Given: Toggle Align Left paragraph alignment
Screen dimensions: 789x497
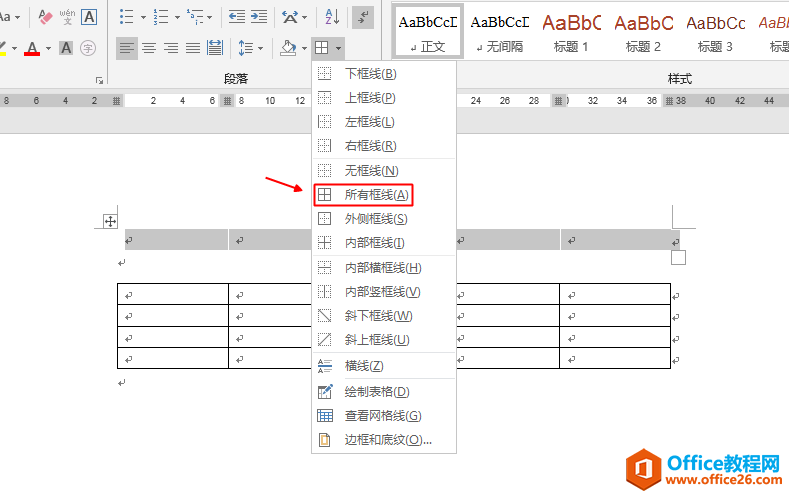Looking at the screenshot, I should pos(127,48).
